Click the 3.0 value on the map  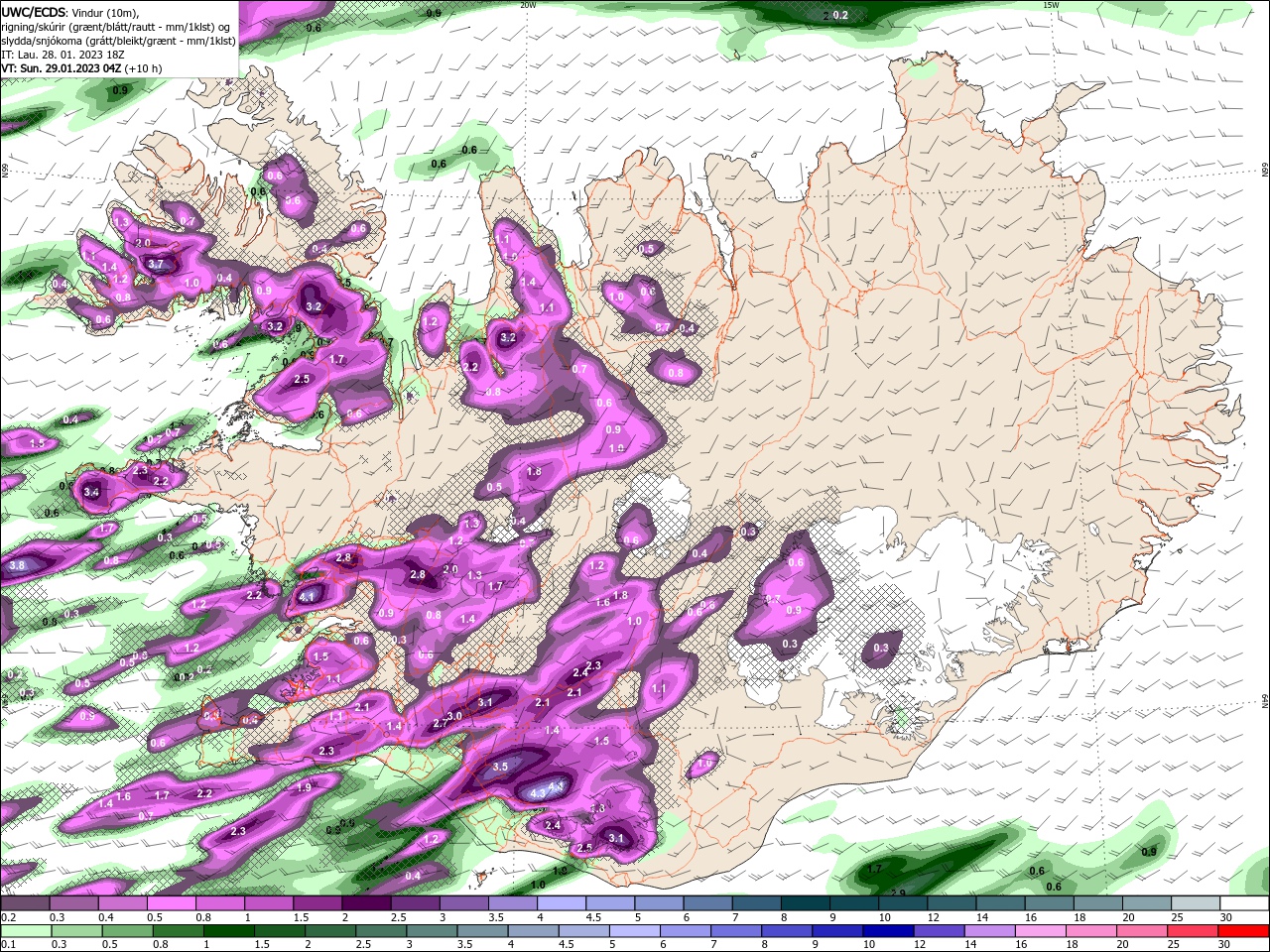455,716
